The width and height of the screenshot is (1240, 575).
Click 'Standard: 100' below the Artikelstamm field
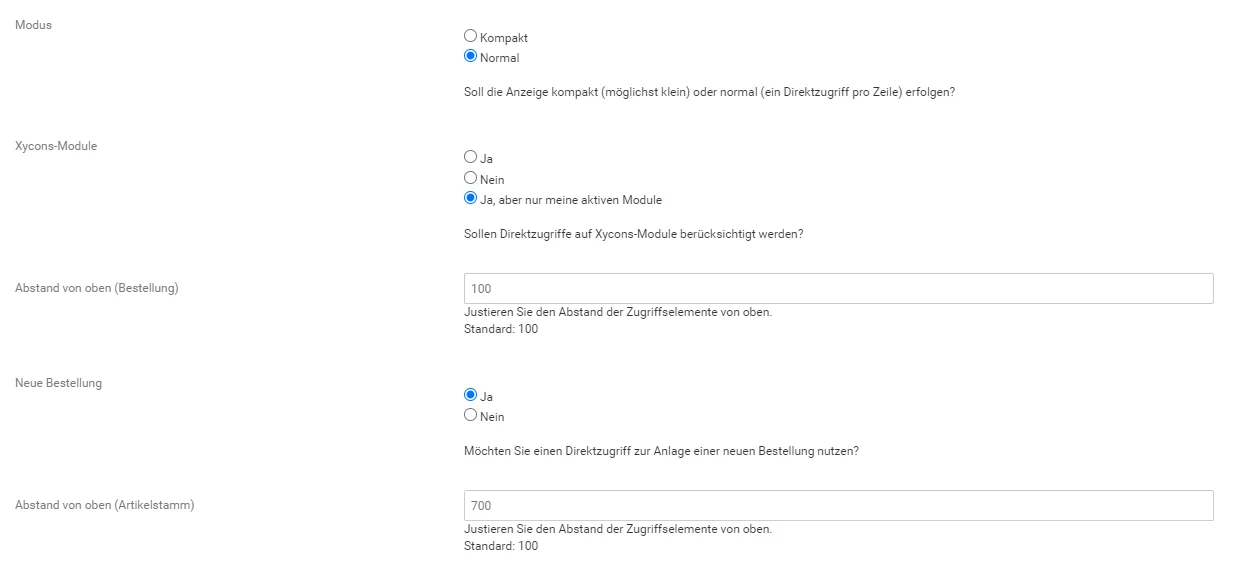501,546
